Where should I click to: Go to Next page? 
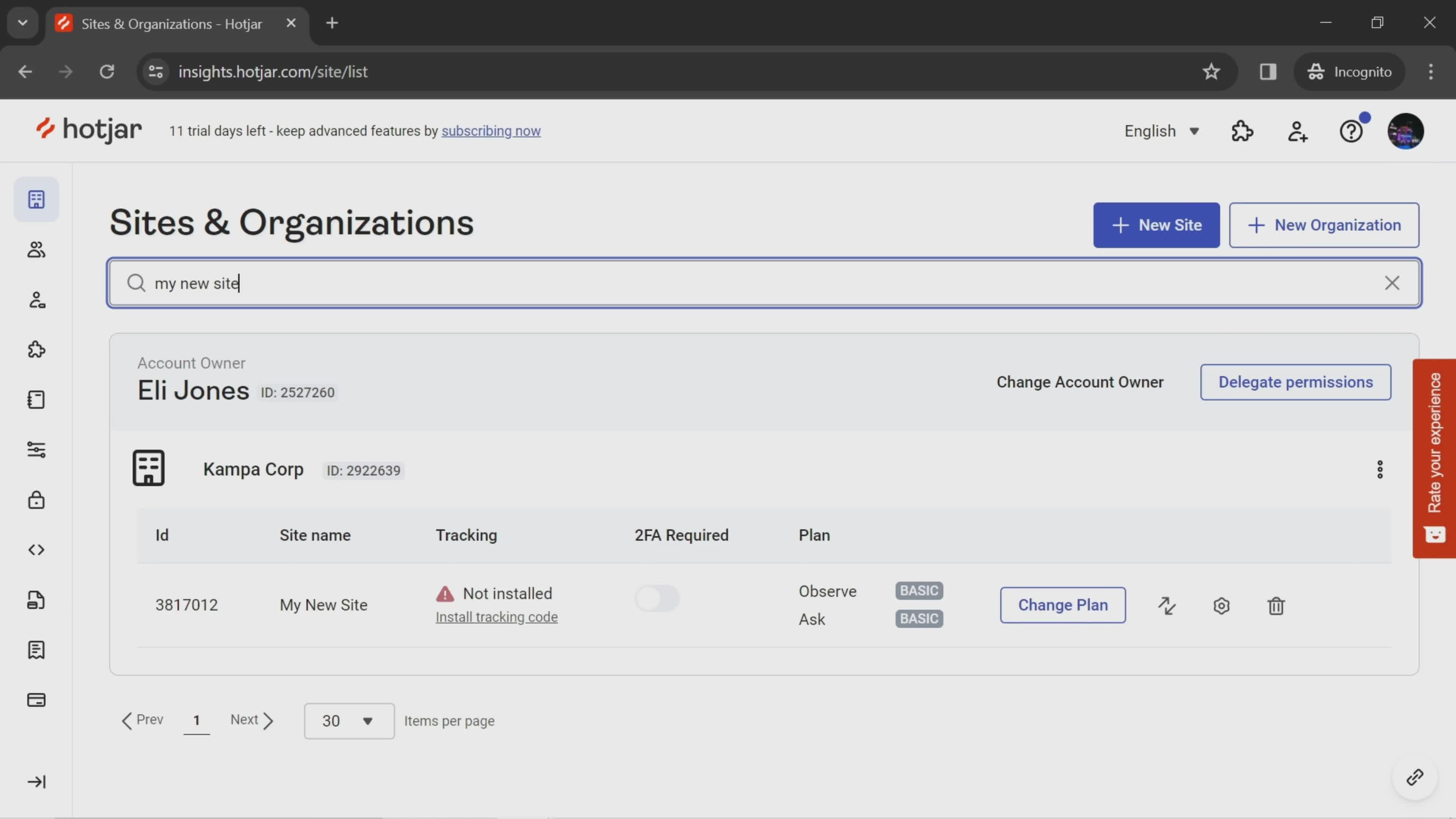click(x=252, y=720)
